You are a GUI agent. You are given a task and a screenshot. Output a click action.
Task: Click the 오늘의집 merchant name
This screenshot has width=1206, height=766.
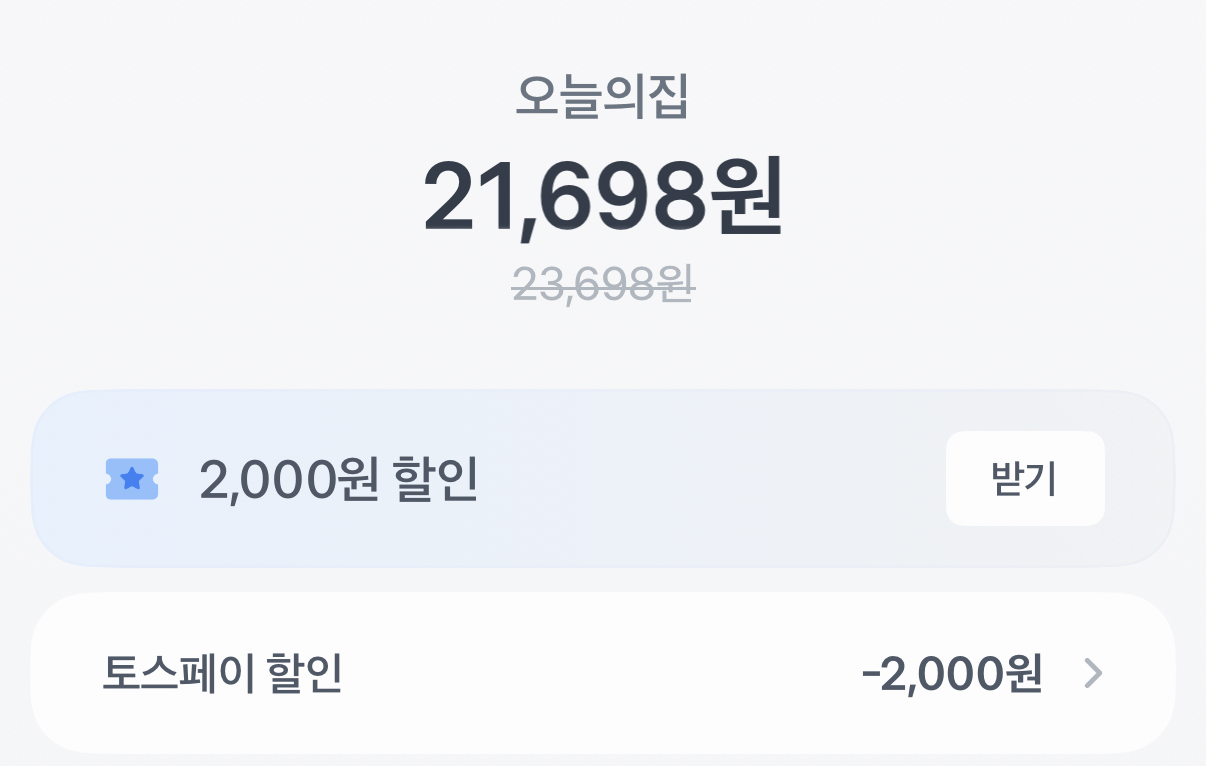point(602,98)
